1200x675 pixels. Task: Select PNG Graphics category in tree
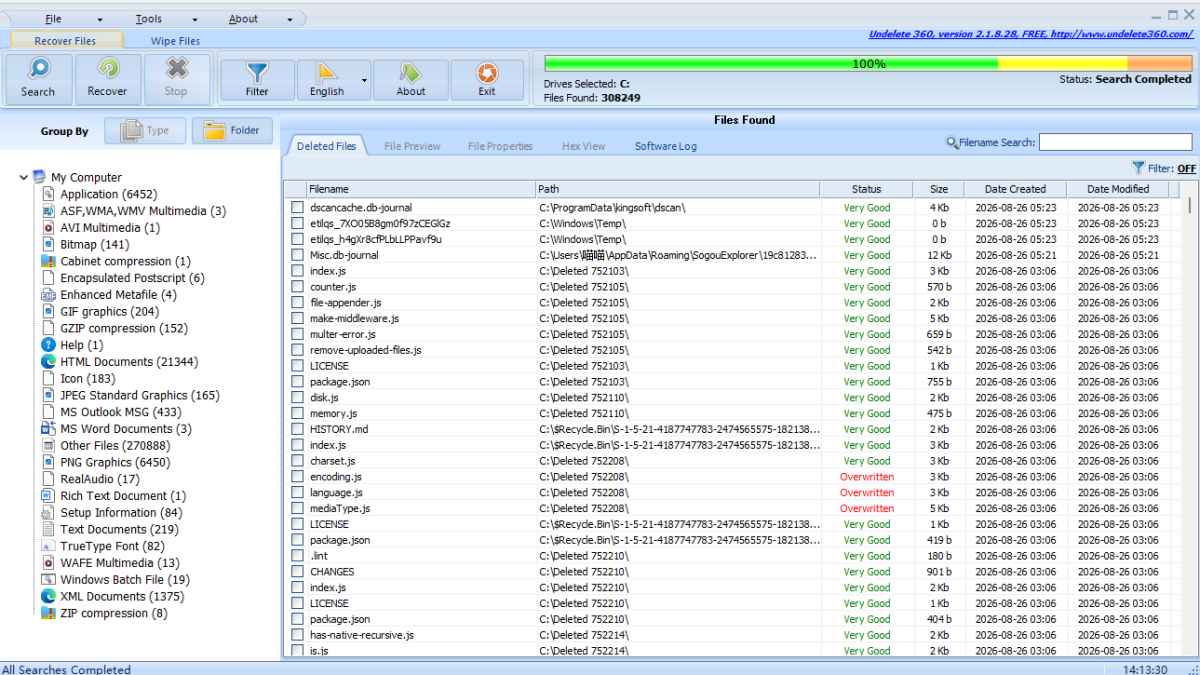point(115,463)
